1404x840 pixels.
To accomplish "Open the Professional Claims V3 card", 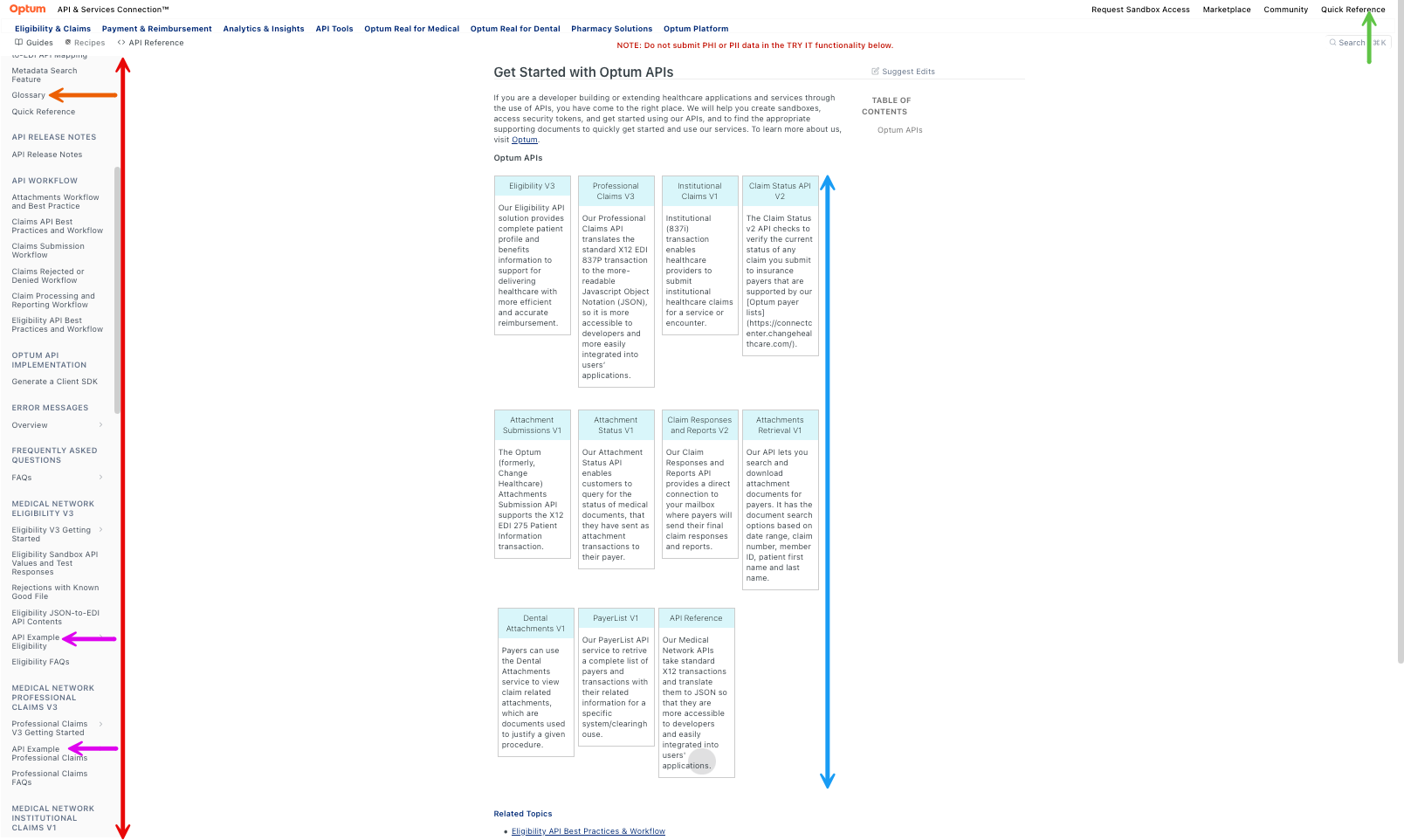I will [x=616, y=282].
